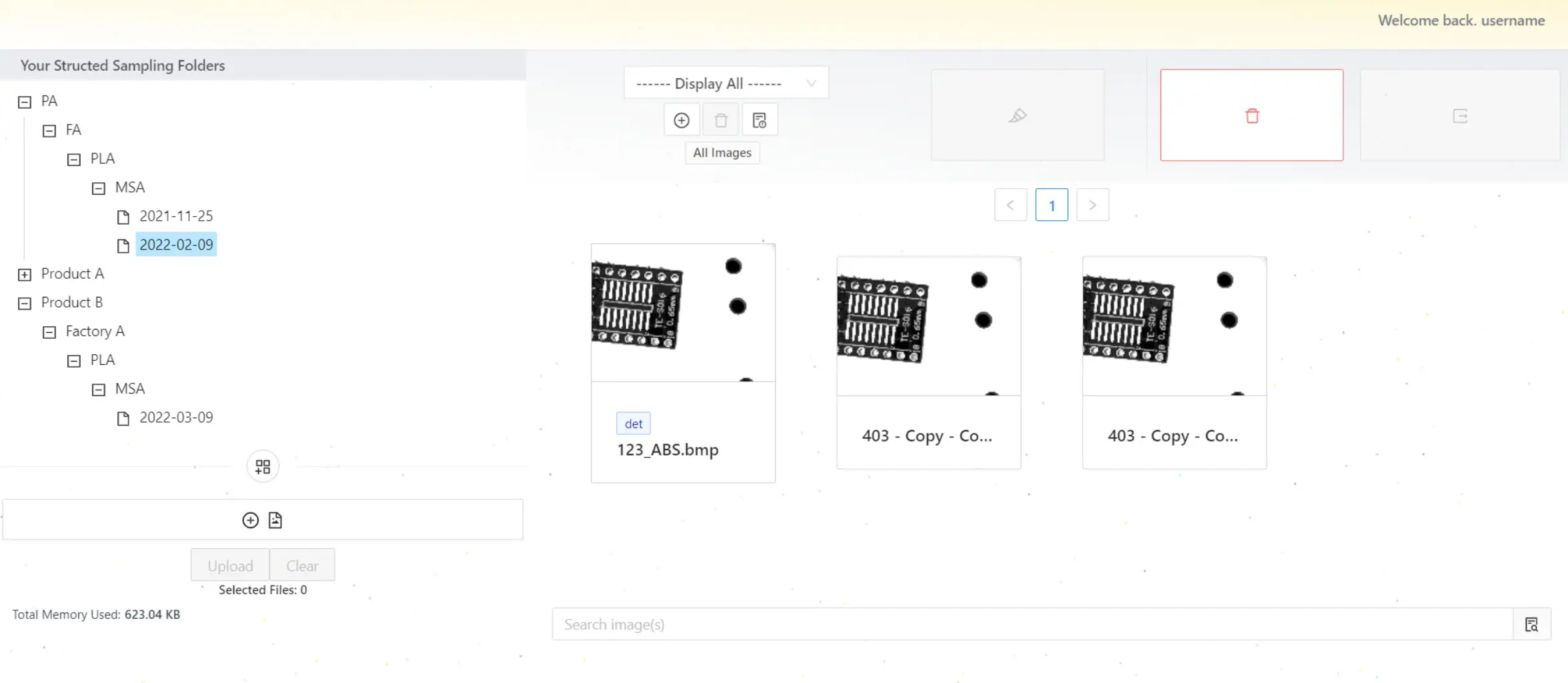This screenshot has width=1568, height=683.
Task: Expand the Product A folder
Action: 25,275
